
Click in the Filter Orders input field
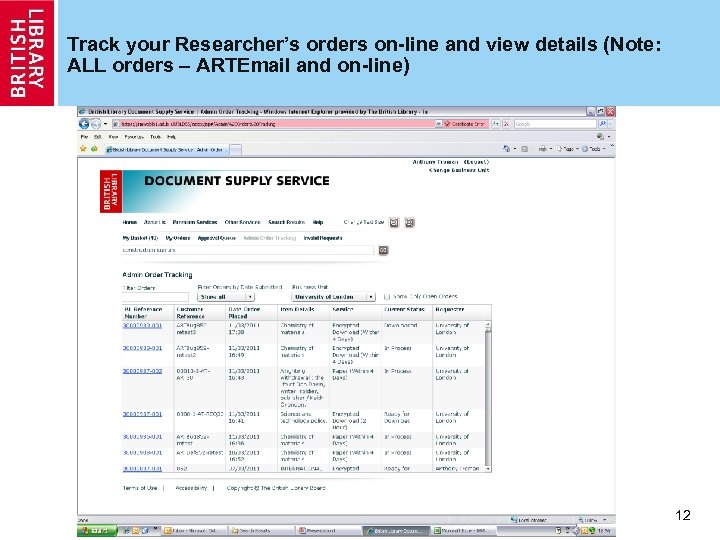pyautogui.click(x=155, y=297)
